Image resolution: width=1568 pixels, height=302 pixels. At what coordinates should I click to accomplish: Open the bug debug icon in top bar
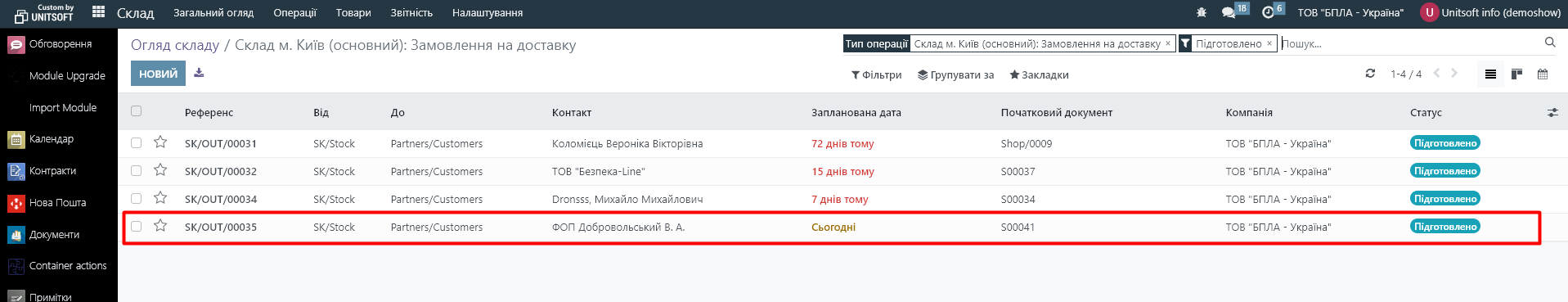[1202, 12]
